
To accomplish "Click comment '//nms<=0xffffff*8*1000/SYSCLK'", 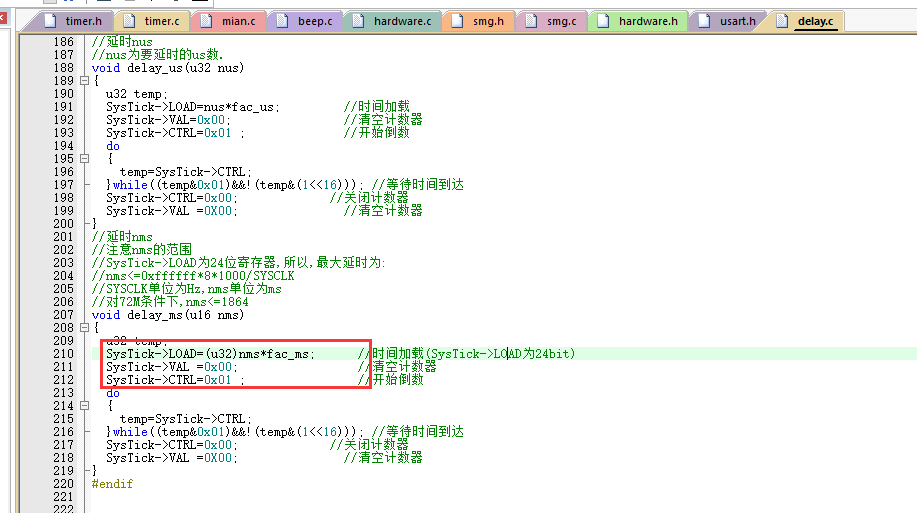I will coord(193,276).
